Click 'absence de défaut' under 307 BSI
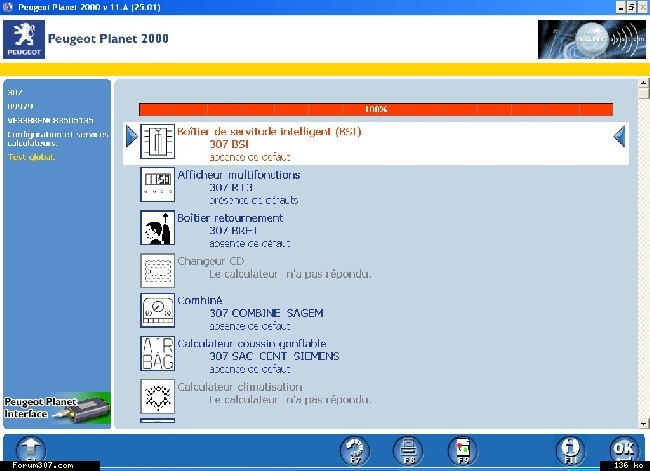 click(x=250, y=158)
